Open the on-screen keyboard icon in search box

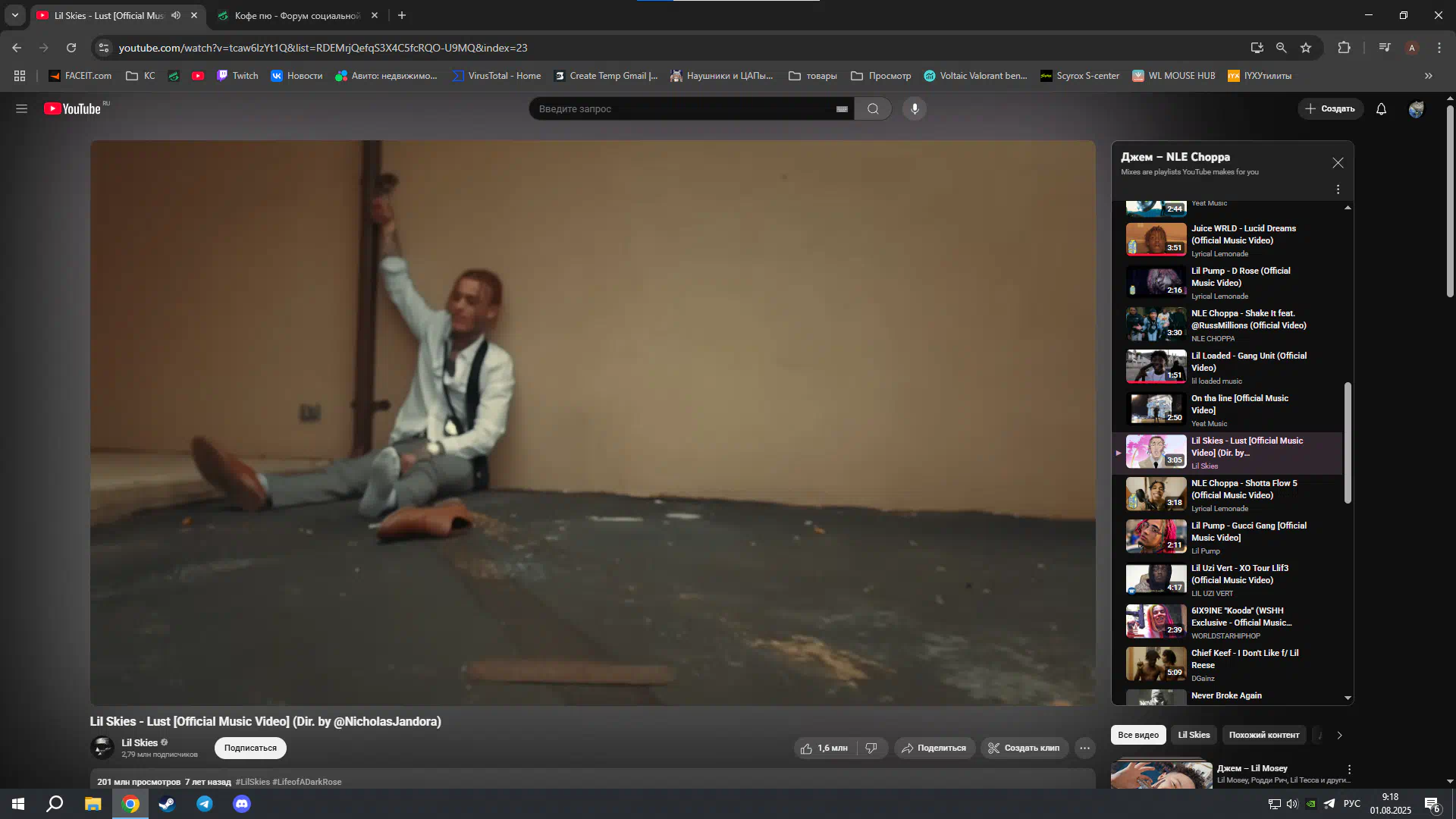(x=842, y=109)
